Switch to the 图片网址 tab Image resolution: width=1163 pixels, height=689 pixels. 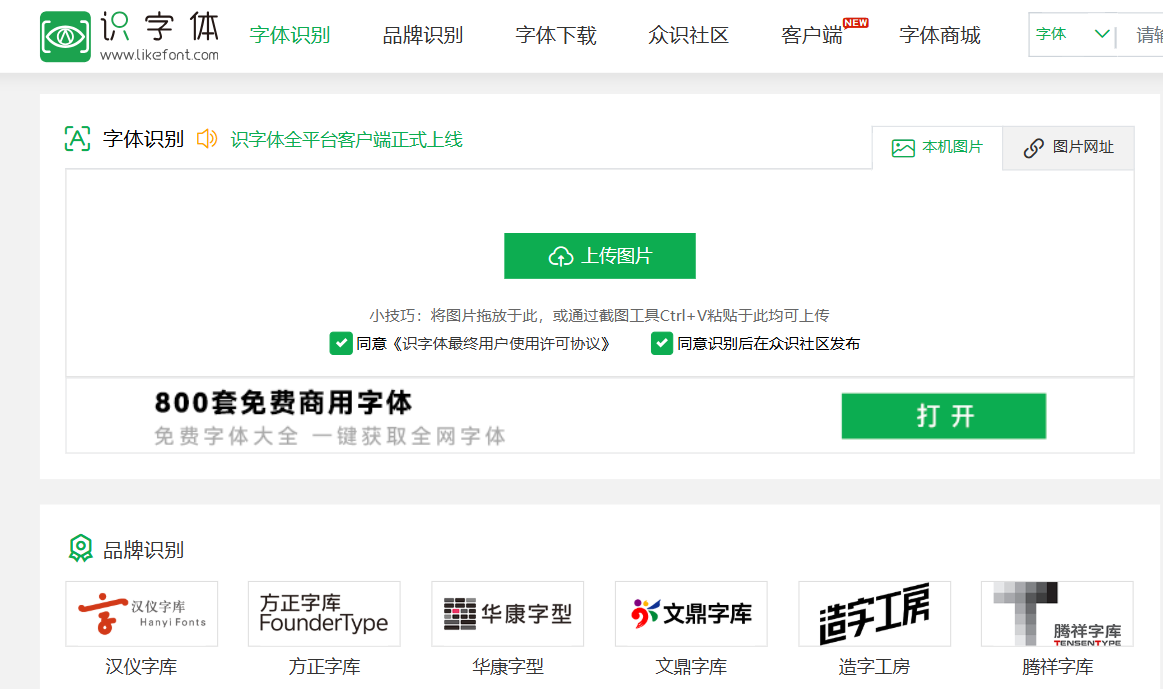(1068, 148)
